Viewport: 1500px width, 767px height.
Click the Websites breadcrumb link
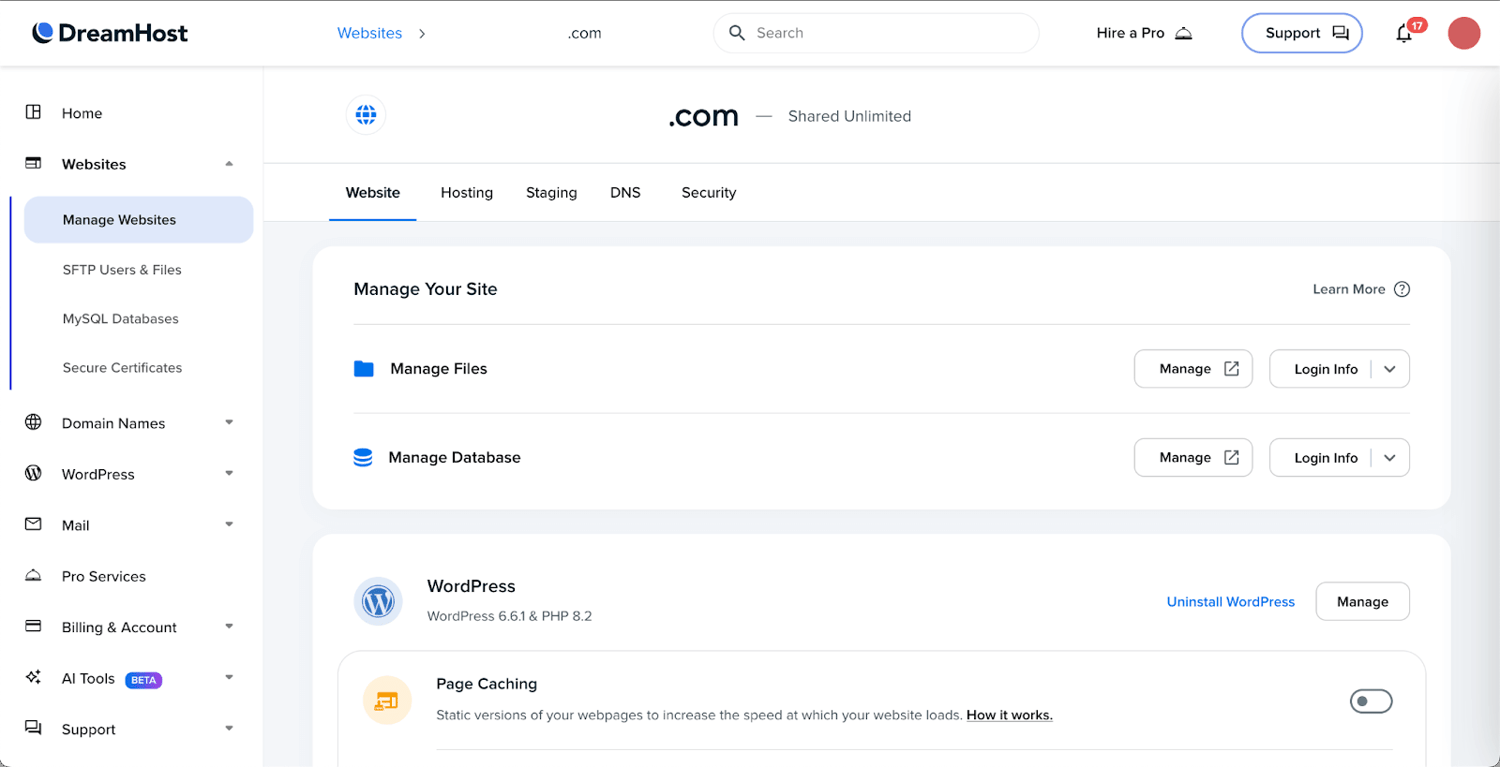click(369, 33)
